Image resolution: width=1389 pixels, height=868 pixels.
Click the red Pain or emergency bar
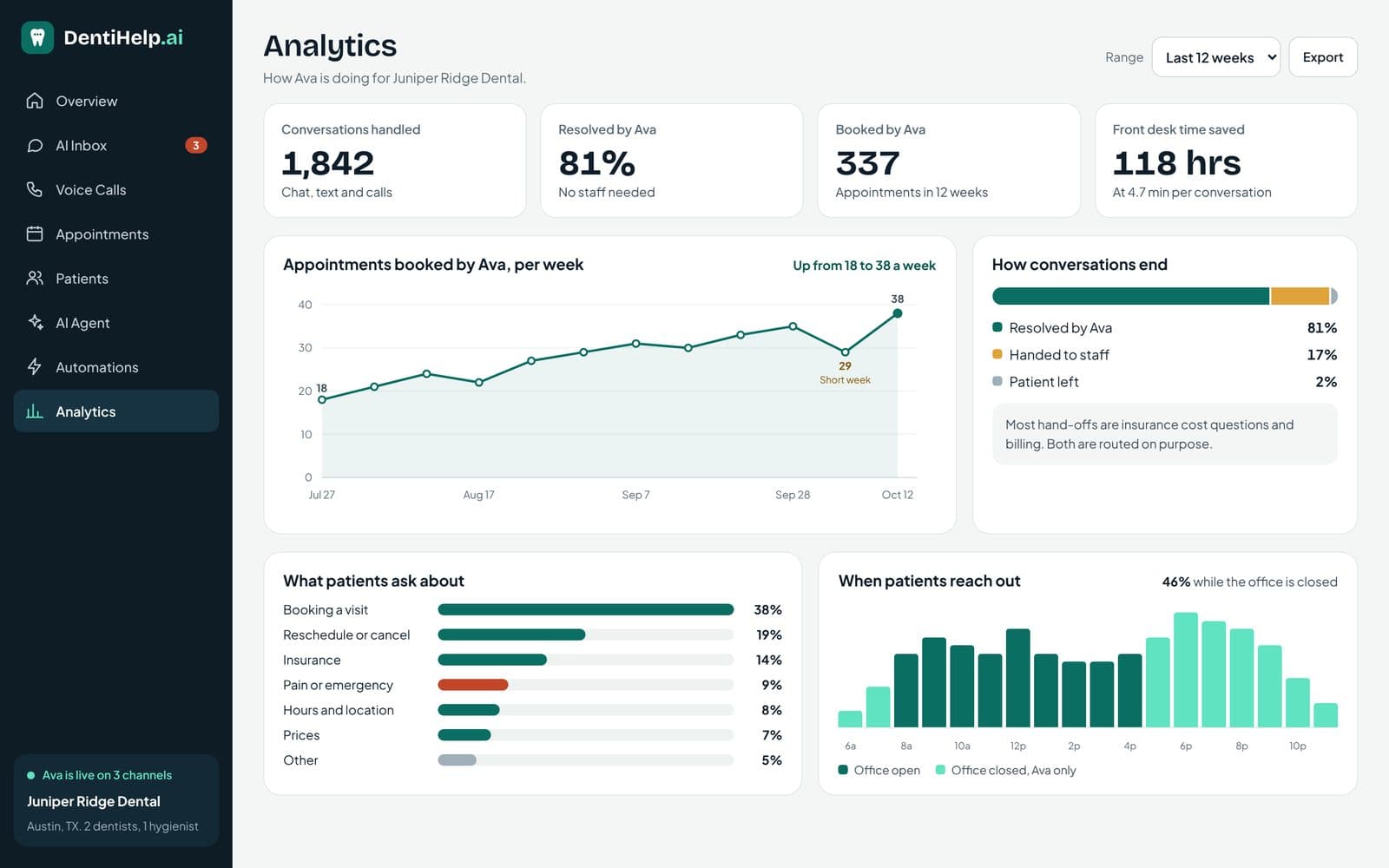pyautogui.click(x=473, y=685)
